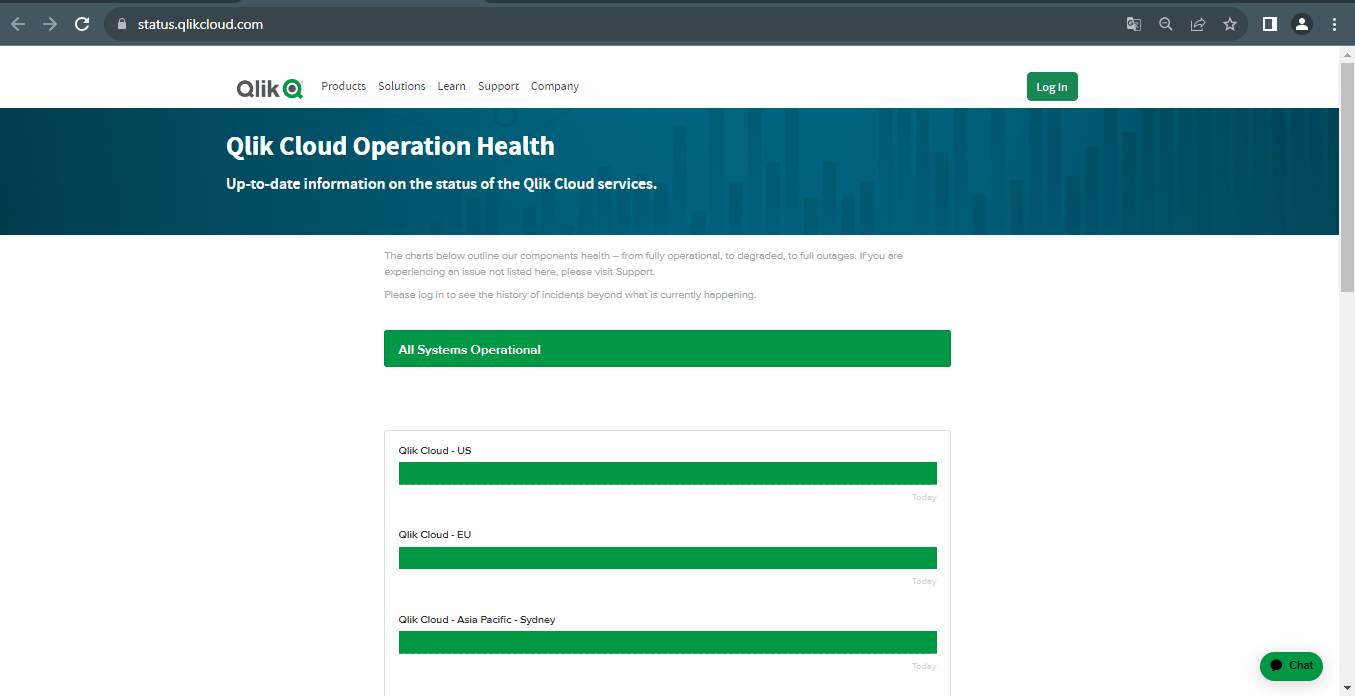The image size is (1355, 696).
Task: Open the Google Translate icon in address bar
Action: 1134,24
